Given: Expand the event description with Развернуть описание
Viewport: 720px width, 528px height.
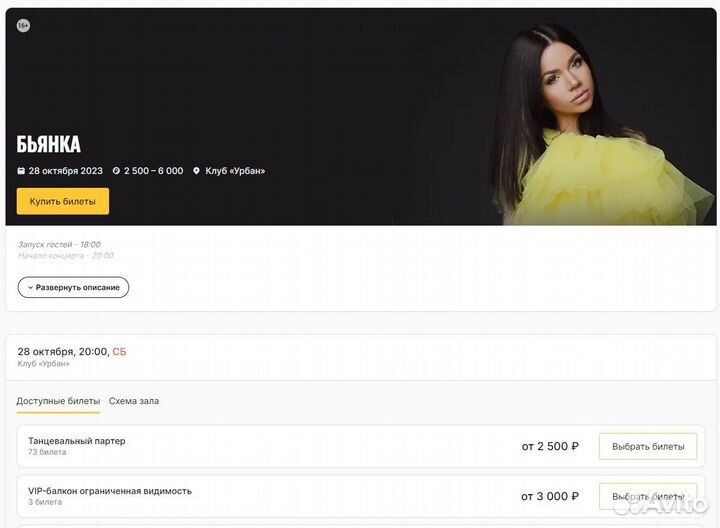Looking at the screenshot, I should [73, 287].
